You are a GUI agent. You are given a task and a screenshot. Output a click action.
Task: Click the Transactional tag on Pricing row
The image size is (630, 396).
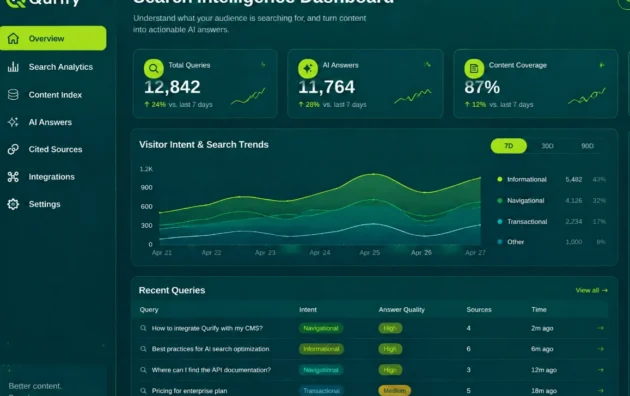pyautogui.click(x=321, y=391)
